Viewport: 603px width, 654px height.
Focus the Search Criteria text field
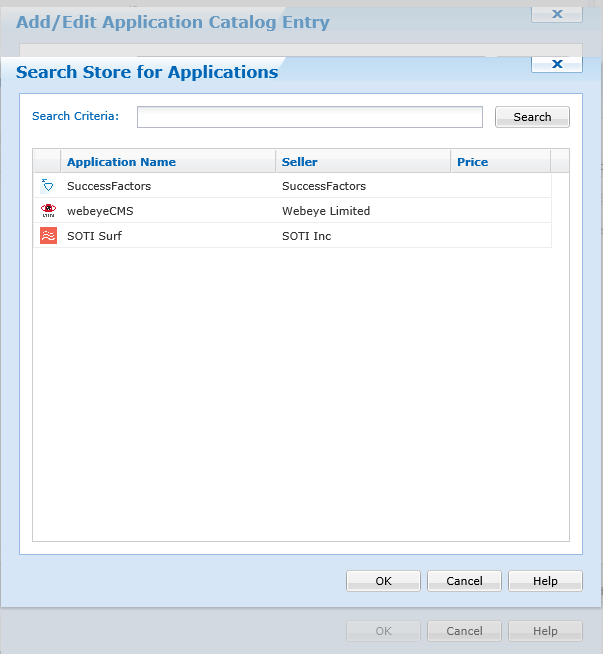tap(310, 117)
